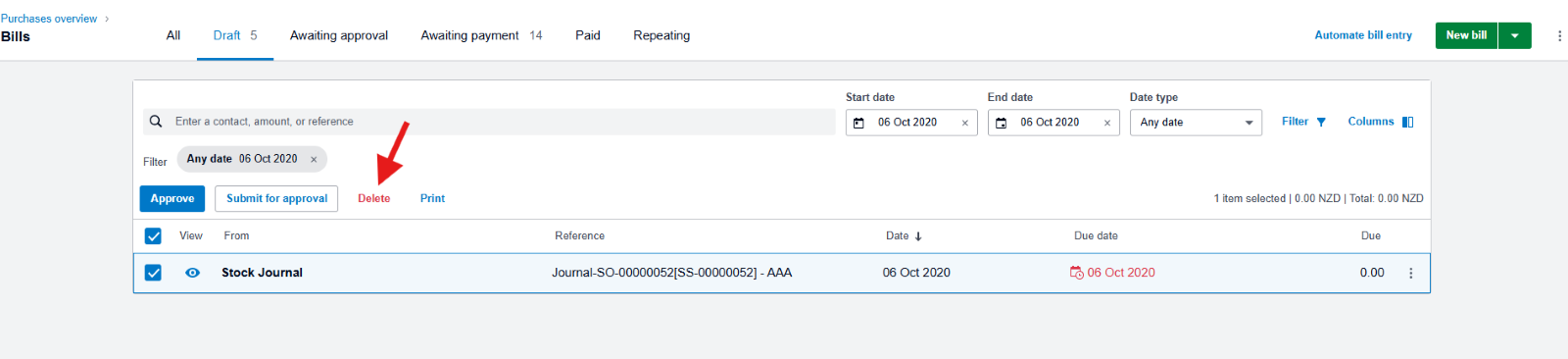Open the New bill dropdown arrow
The image size is (1568, 359).
tap(1515, 35)
